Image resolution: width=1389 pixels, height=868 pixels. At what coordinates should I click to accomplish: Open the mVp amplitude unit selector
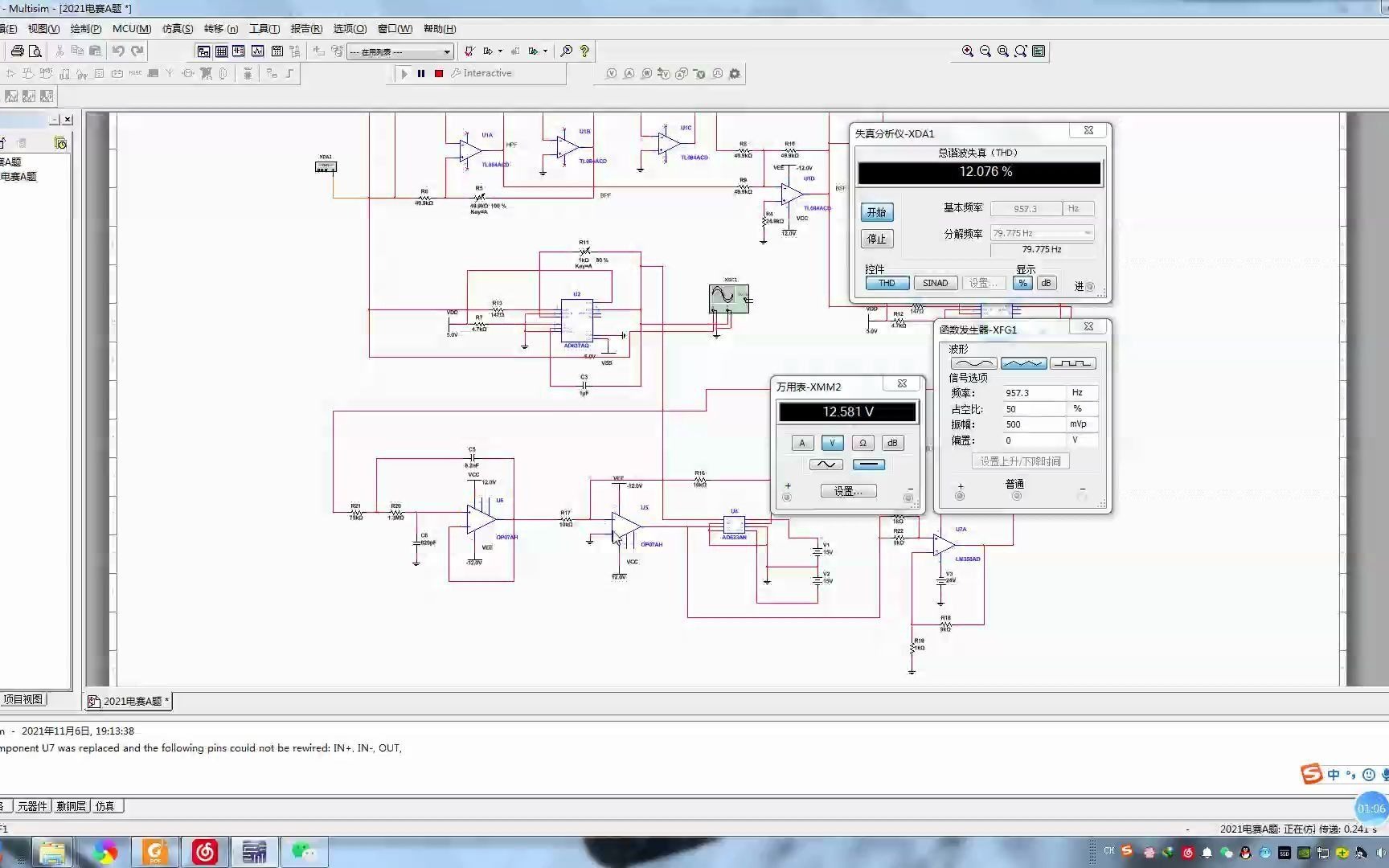pos(1082,424)
